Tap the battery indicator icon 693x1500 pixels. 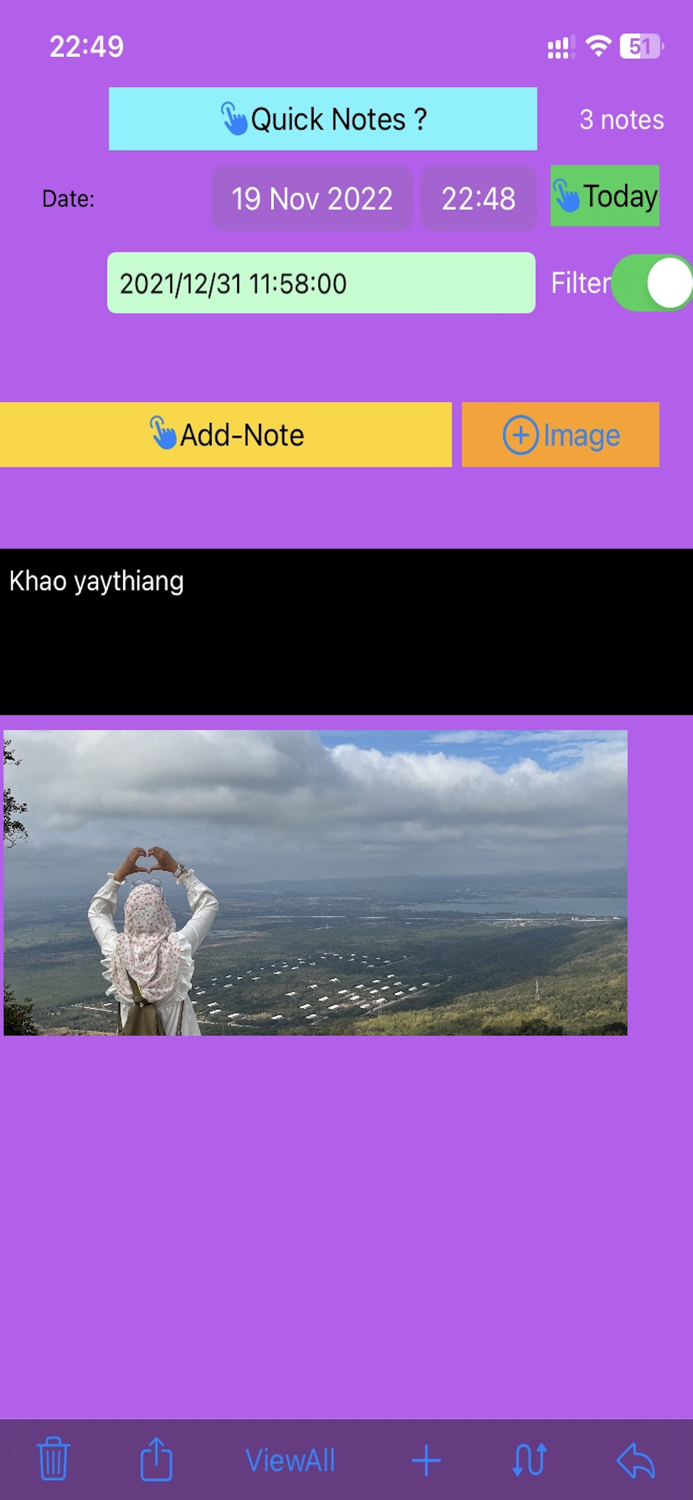(640, 45)
